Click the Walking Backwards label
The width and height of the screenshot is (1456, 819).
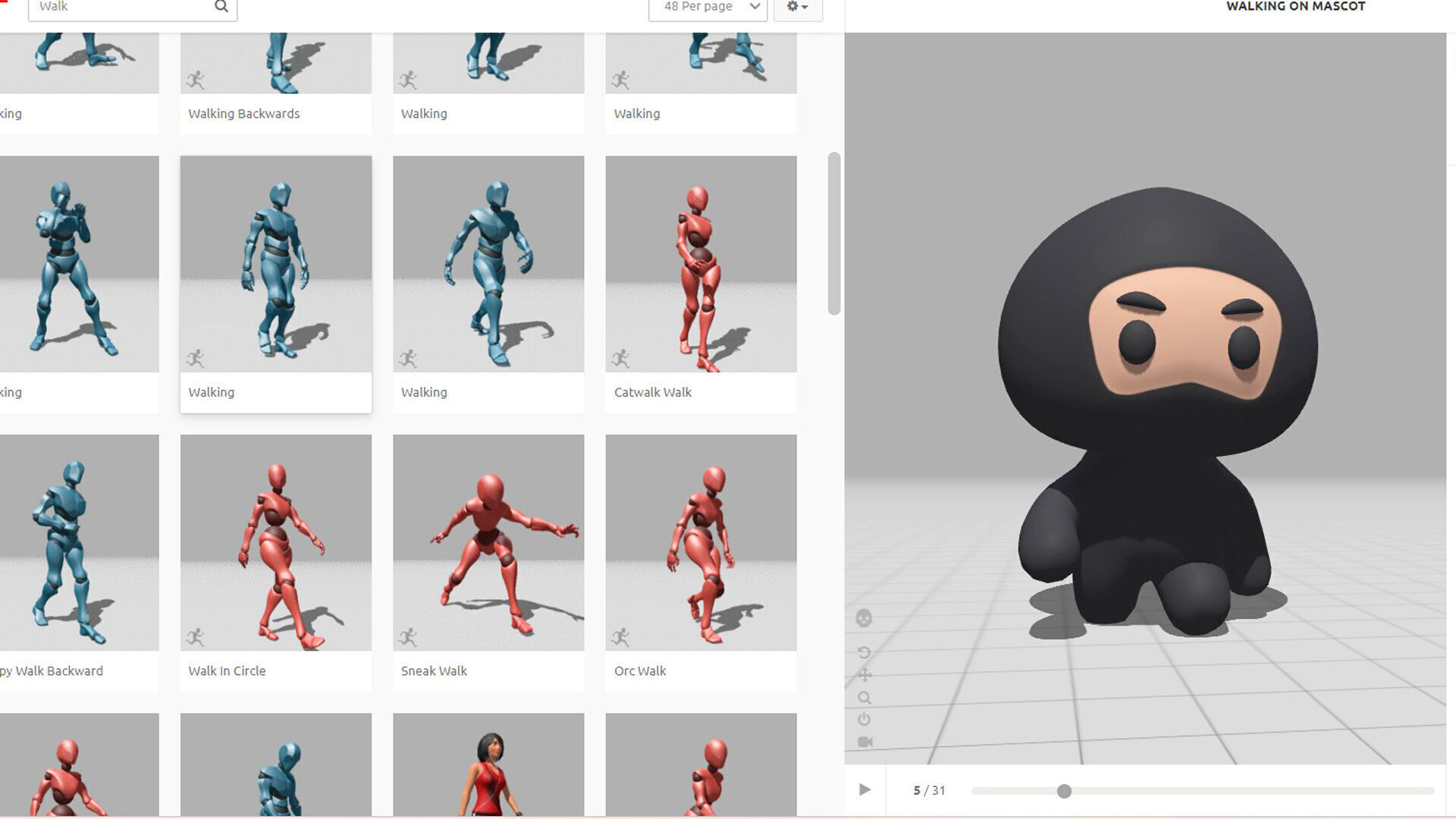click(x=244, y=114)
